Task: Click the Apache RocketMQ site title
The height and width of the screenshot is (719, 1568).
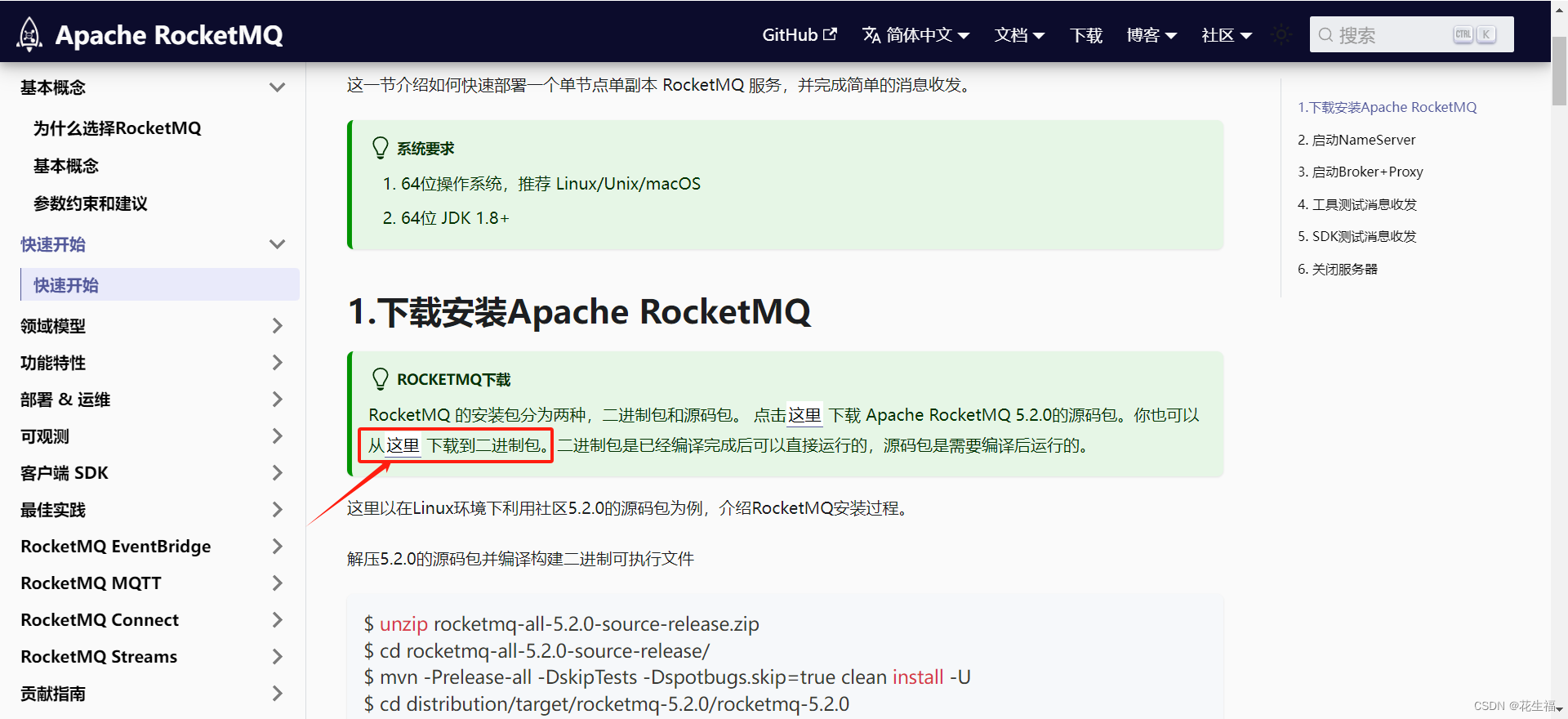Action: point(169,35)
